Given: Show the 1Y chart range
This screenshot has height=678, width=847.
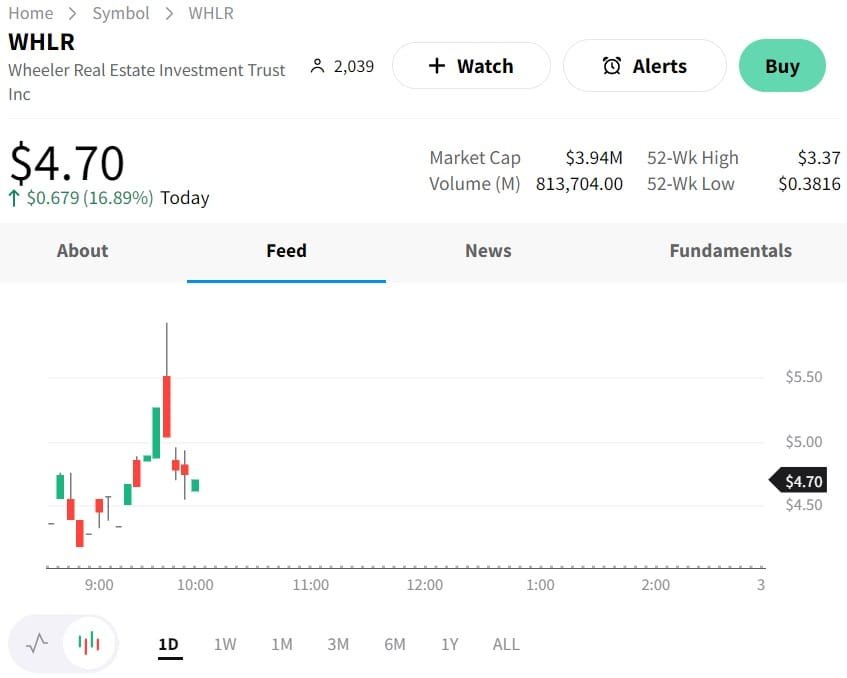Looking at the screenshot, I should point(450,644).
